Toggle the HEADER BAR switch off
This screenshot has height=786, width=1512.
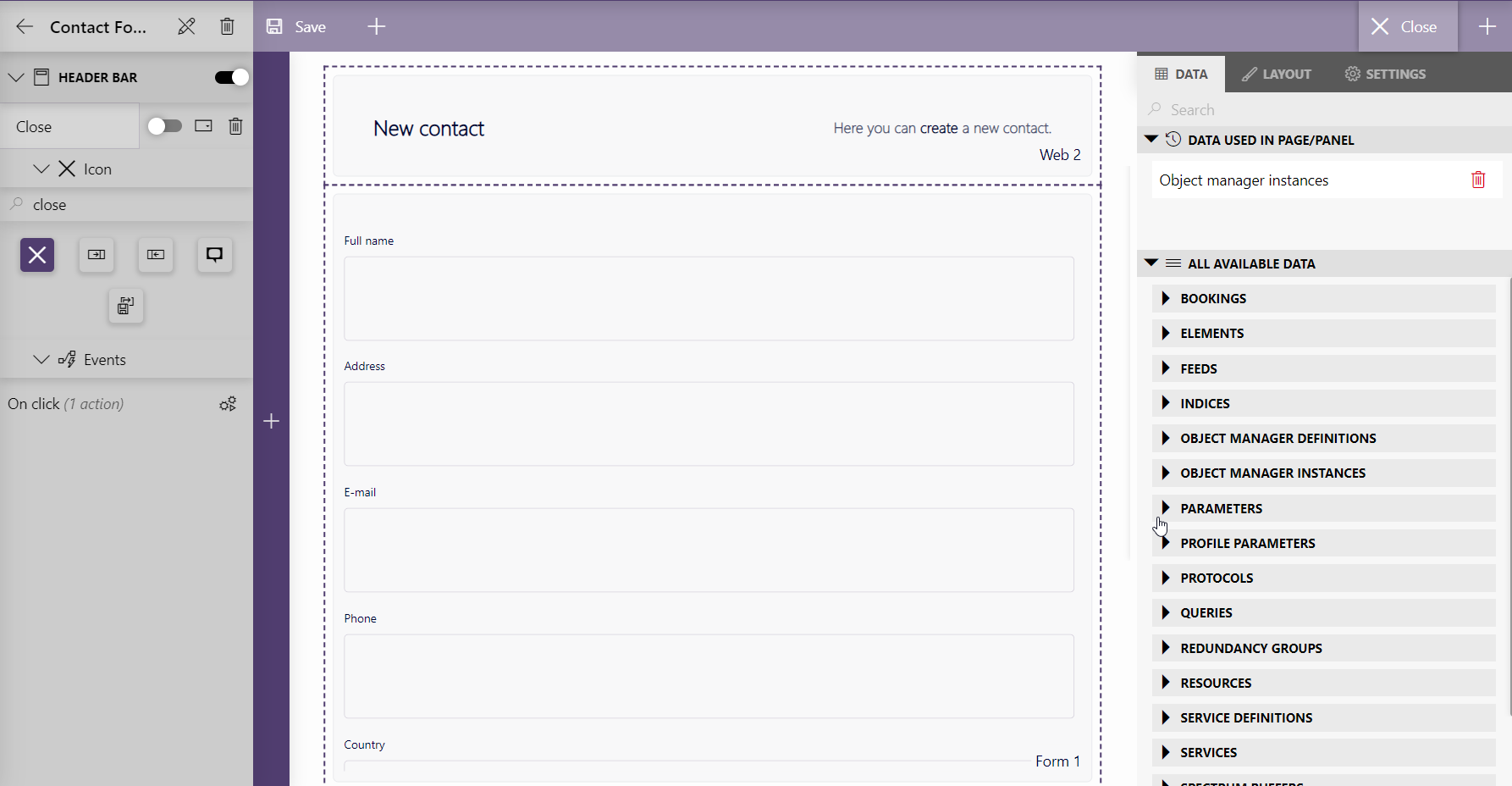[x=229, y=76]
